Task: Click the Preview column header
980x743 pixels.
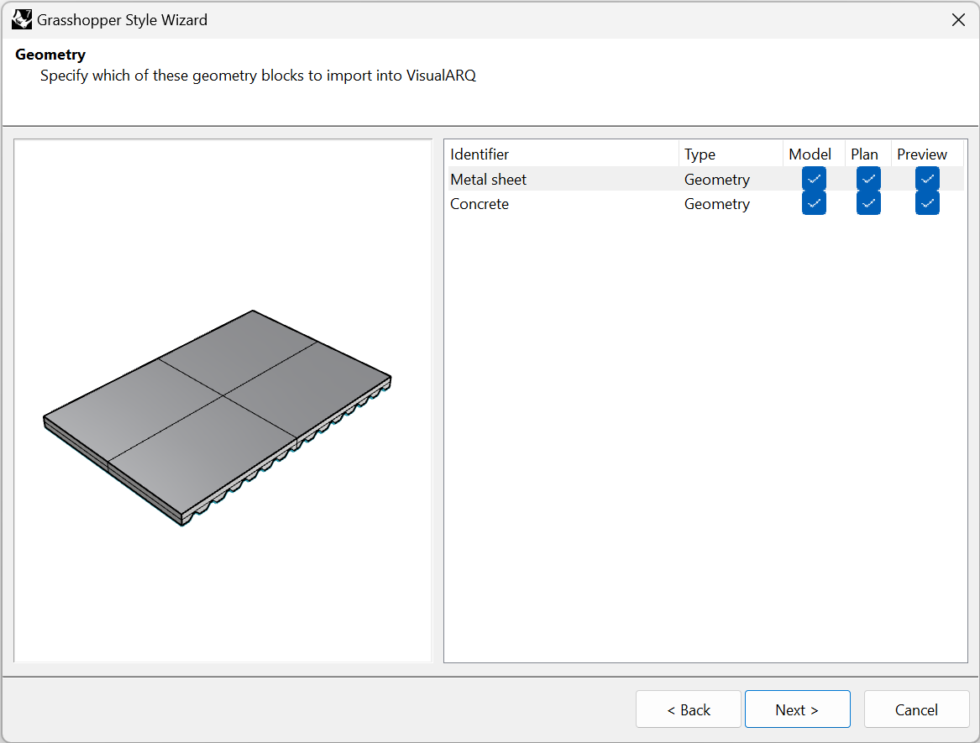Action: point(922,154)
